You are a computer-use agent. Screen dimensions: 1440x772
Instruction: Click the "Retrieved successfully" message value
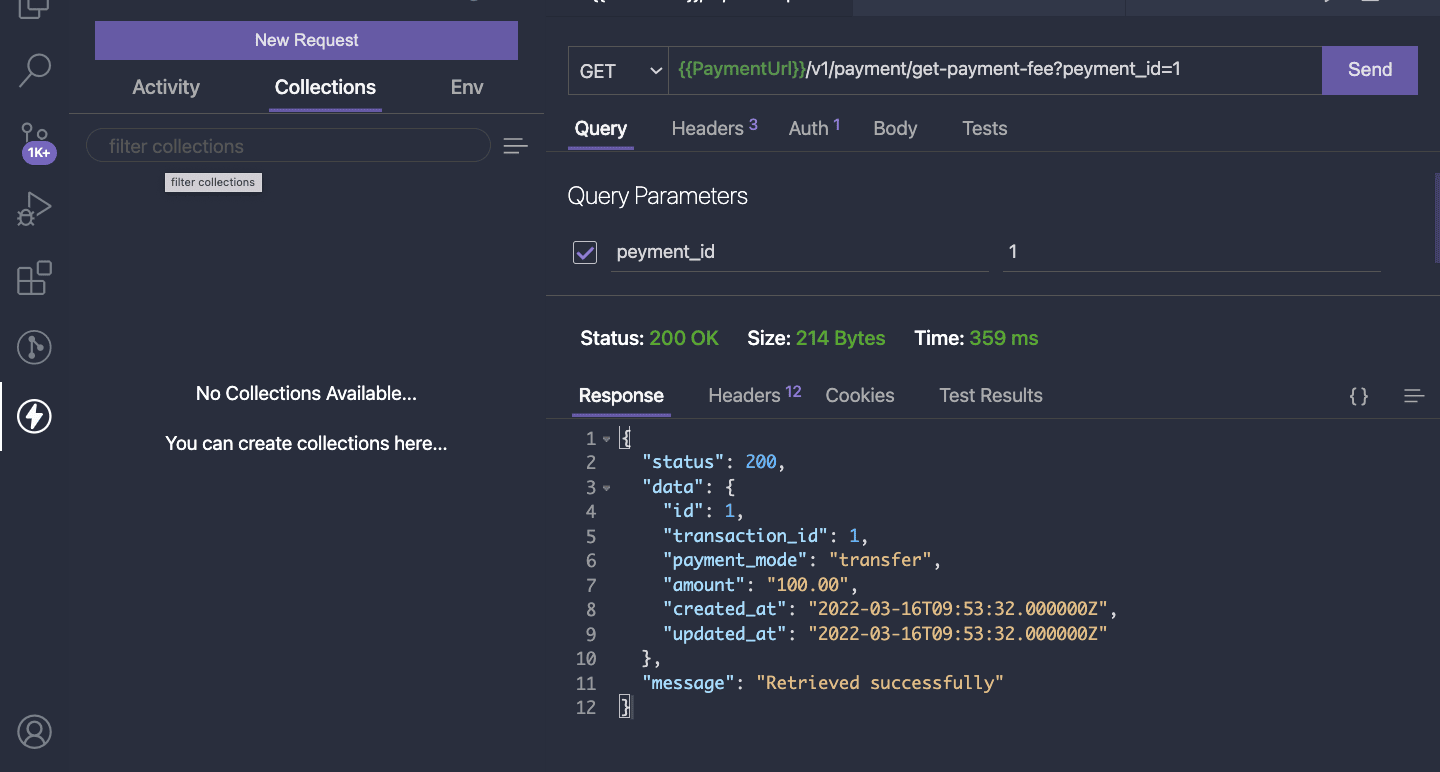pyautogui.click(x=880, y=683)
